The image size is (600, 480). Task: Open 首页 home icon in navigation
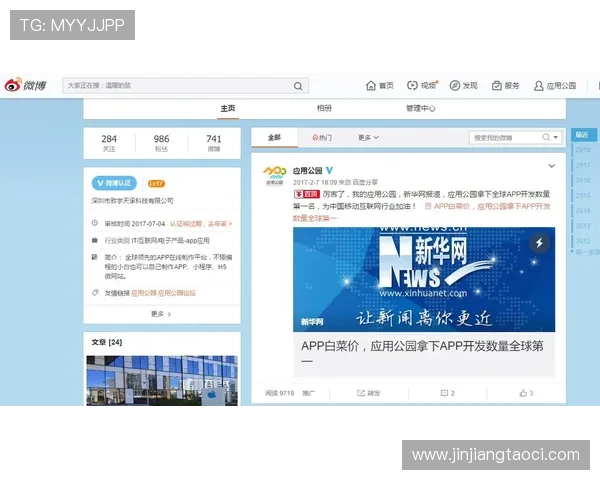coord(371,85)
